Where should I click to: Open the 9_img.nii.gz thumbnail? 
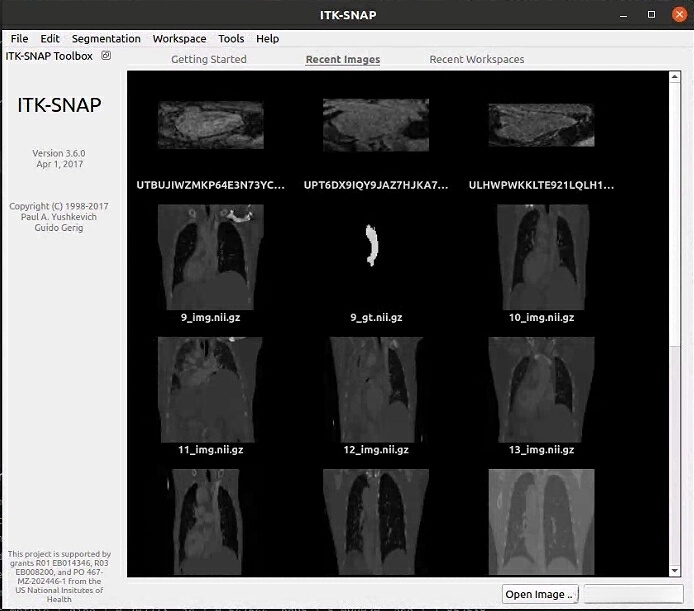(x=211, y=257)
